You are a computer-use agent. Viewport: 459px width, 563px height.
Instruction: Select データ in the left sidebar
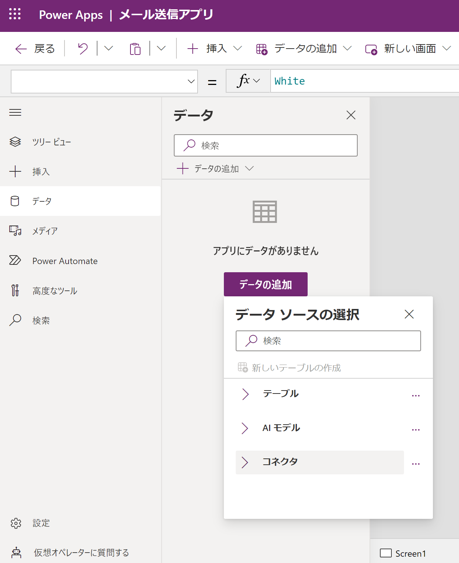pyautogui.click(x=80, y=201)
